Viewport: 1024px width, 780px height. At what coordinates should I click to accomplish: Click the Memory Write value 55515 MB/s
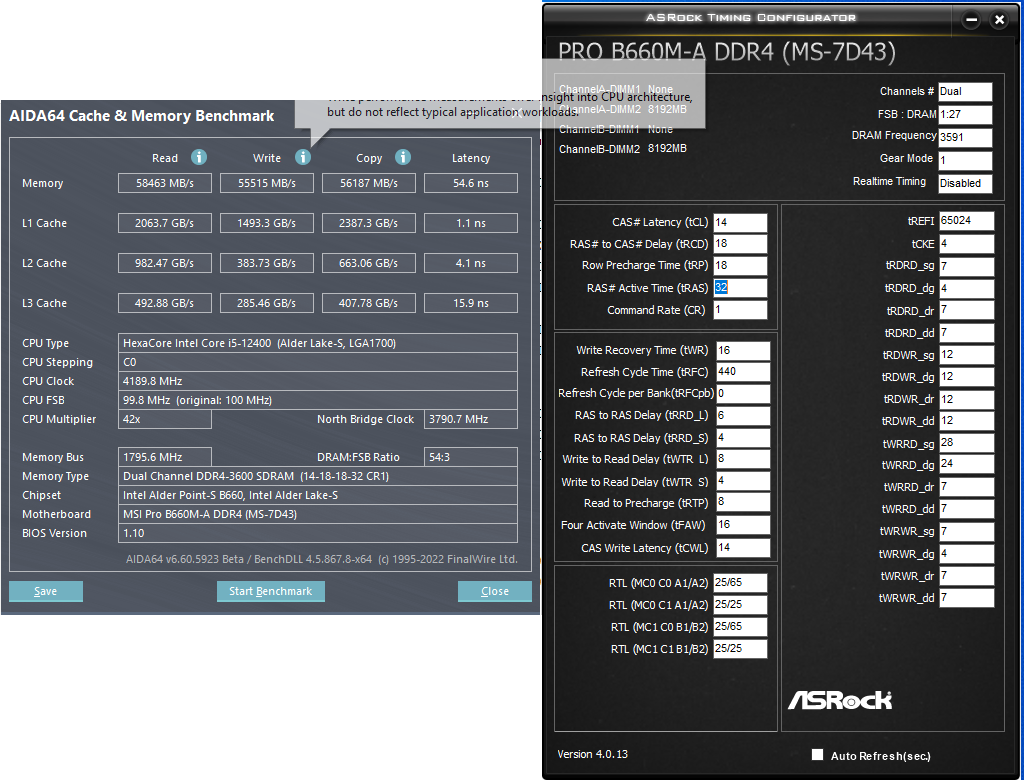[266, 184]
